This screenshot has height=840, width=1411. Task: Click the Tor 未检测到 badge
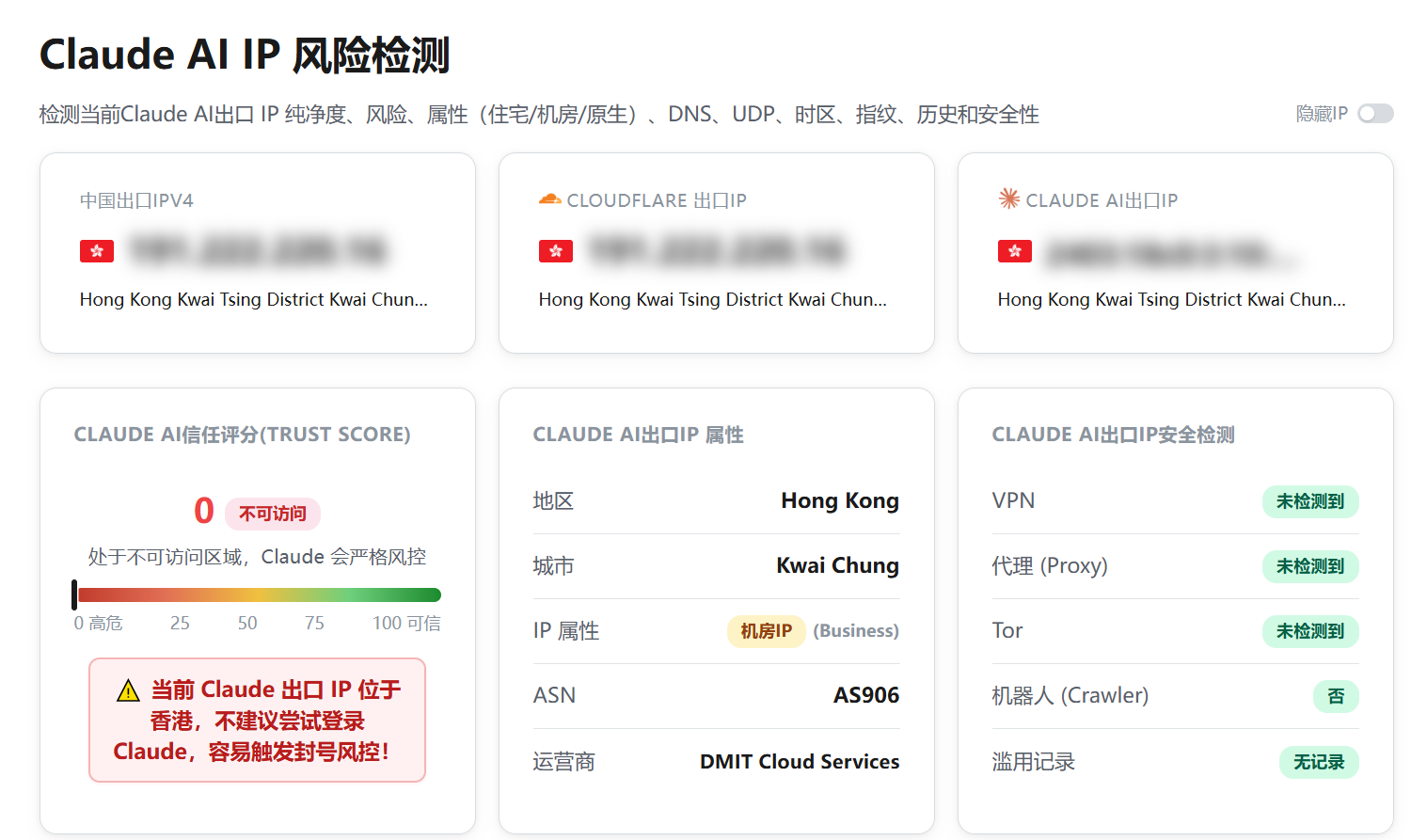[x=1310, y=631]
